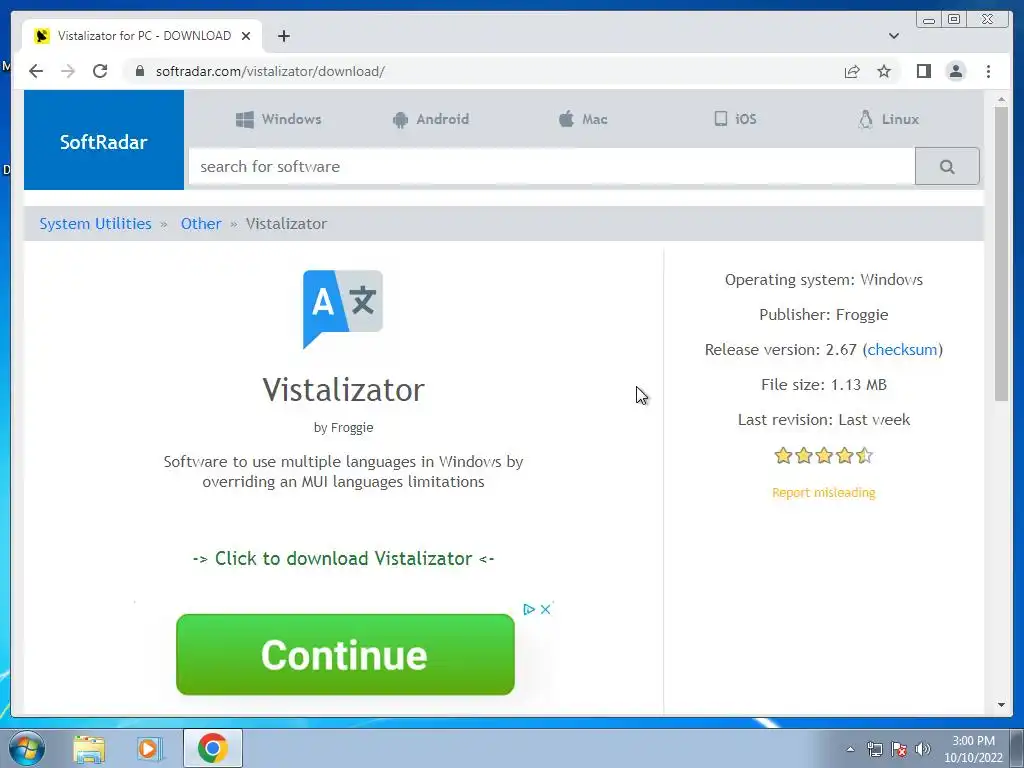Viewport: 1024px width, 768px height.
Task: Open the Mac software category
Action: tap(583, 119)
